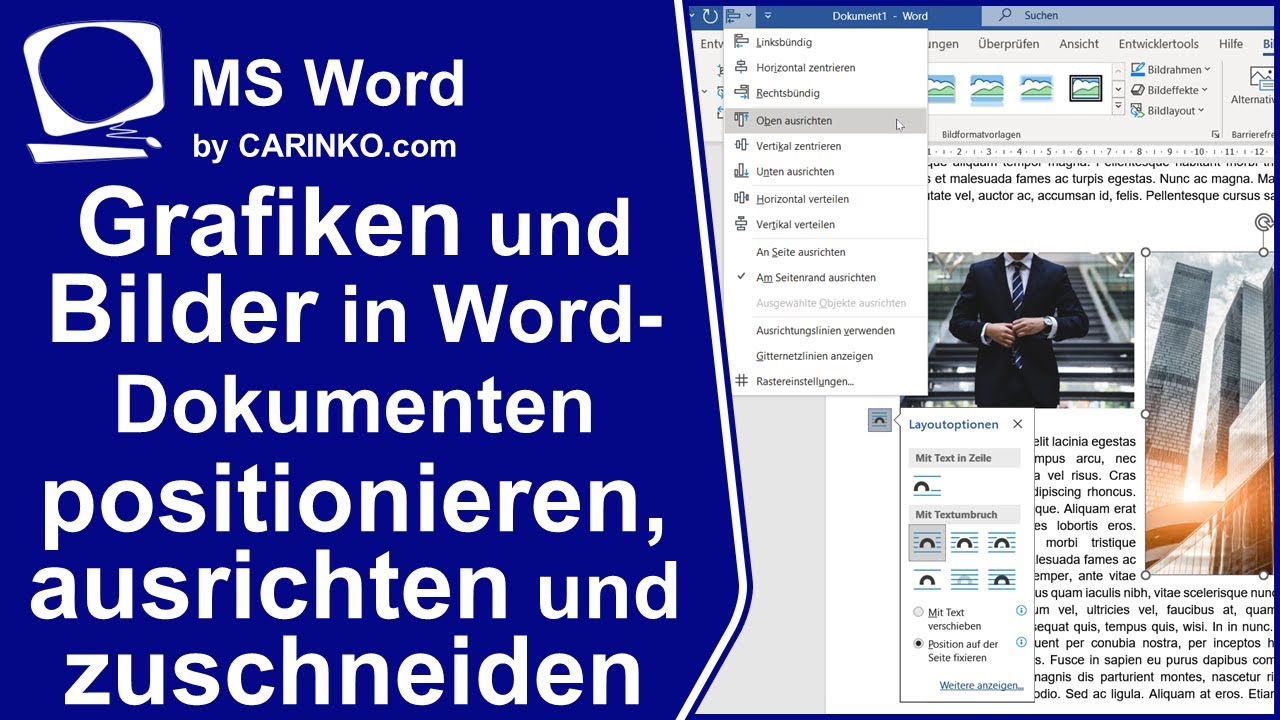1280x720 pixels.
Task: Open the Überprüfen ribbon tab
Action: [x=1008, y=44]
